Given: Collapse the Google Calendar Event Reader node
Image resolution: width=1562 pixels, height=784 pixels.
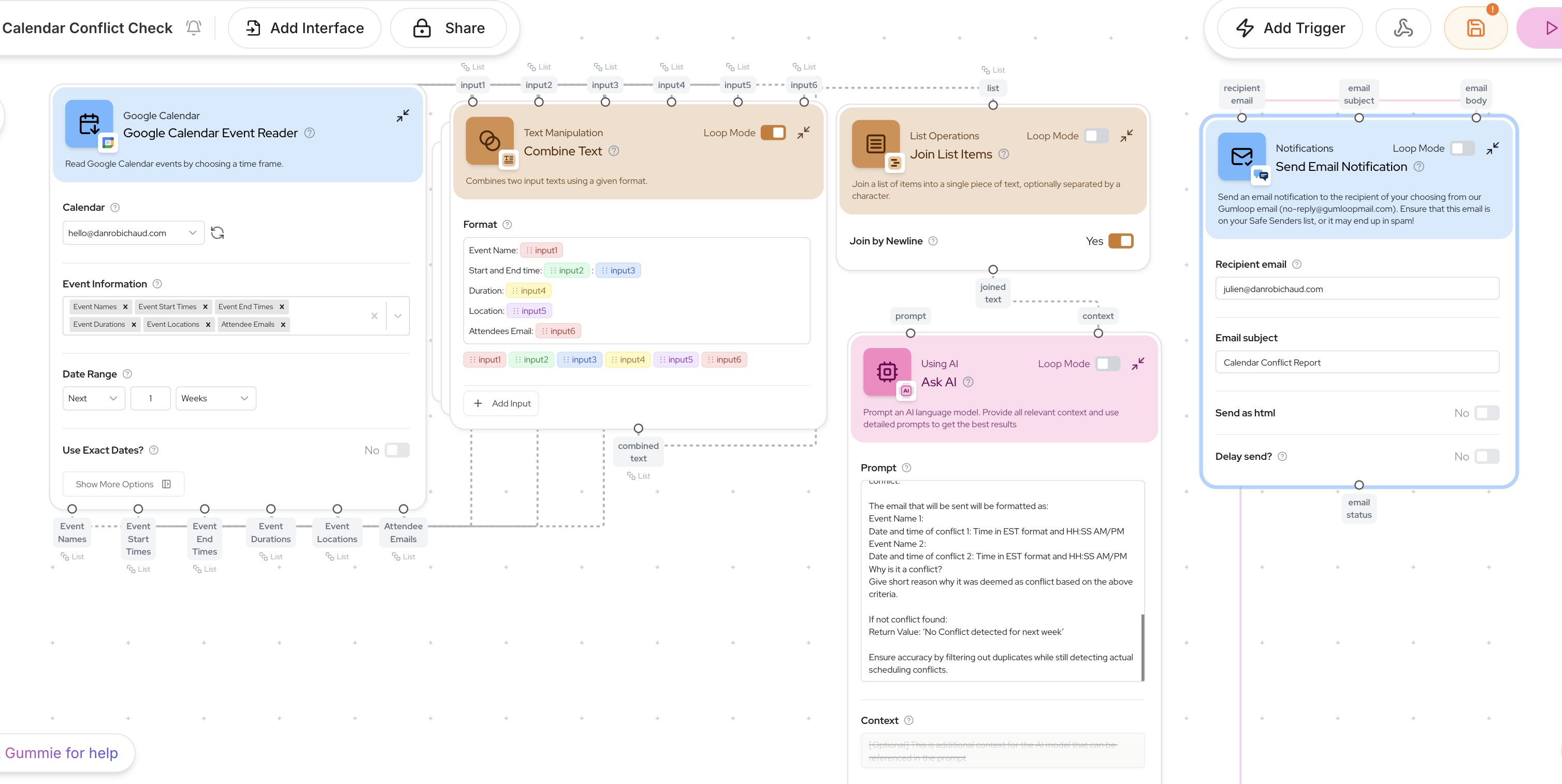Looking at the screenshot, I should coord(402,115).
